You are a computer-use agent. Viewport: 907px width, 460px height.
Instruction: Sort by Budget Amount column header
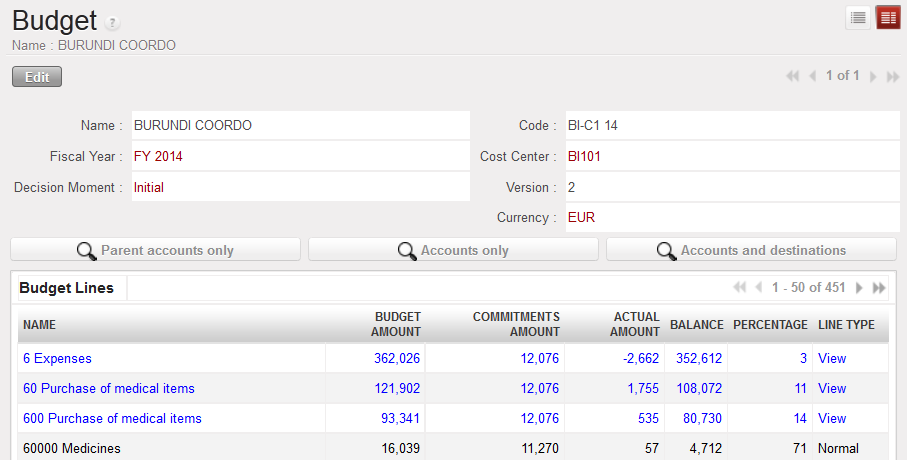tap(395, 324)
